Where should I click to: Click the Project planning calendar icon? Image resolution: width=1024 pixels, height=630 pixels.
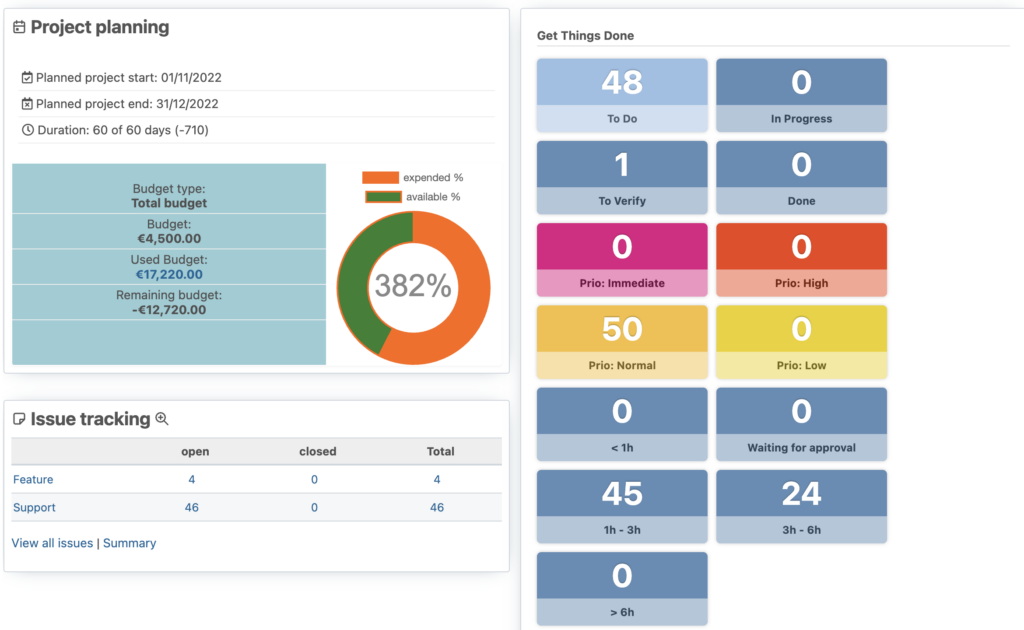click(19, 27)
